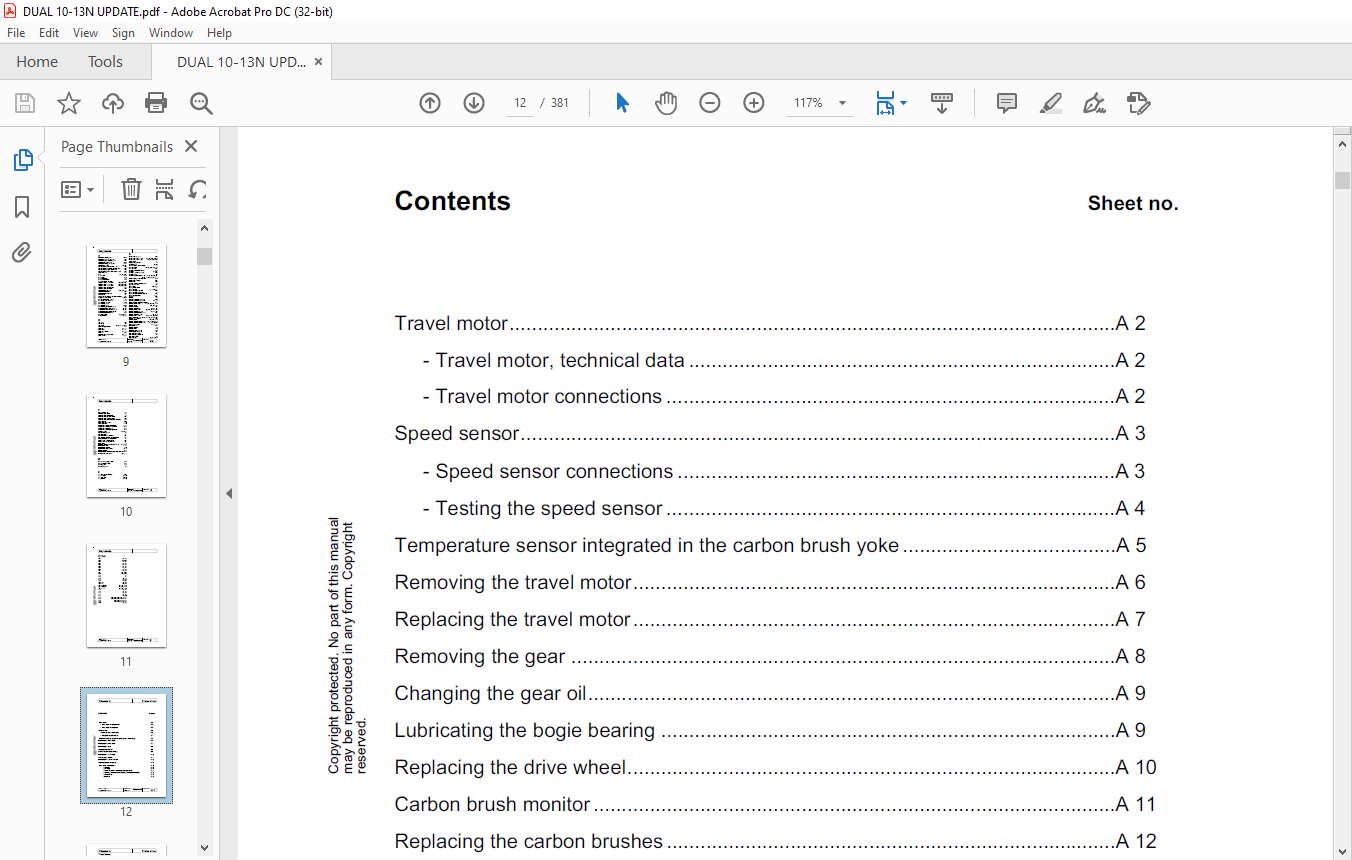
Task: Select page 11 thumbnail
Action: [126, 596]
